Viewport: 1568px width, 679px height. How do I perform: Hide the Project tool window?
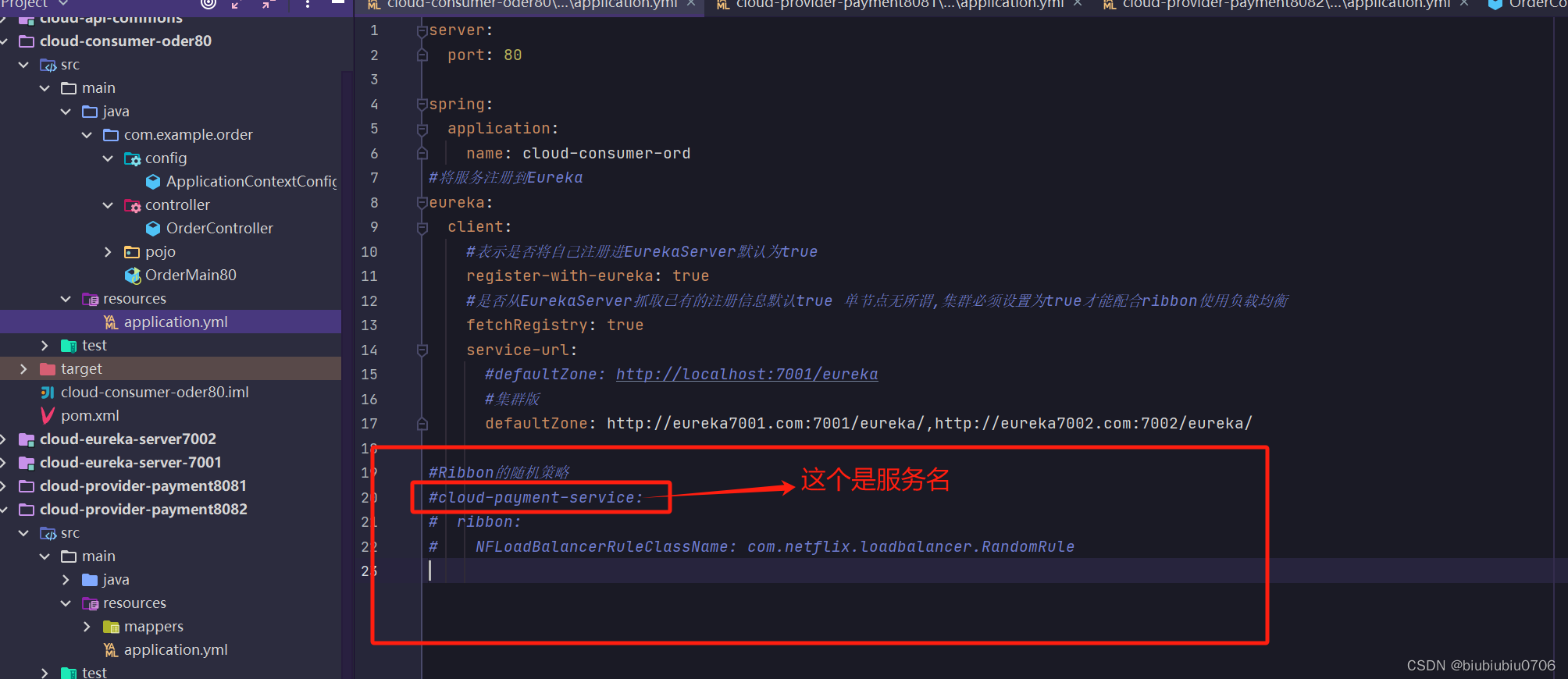(x=338, y=3)
